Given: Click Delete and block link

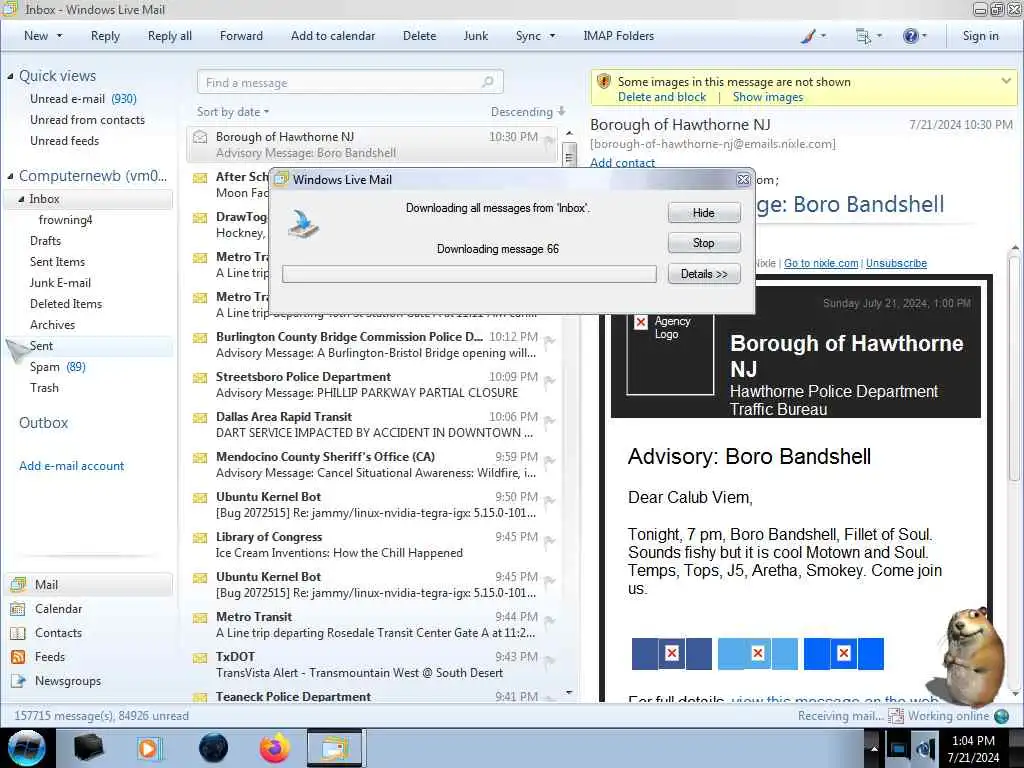Looking at the screenshot, I should coord(662,97).
